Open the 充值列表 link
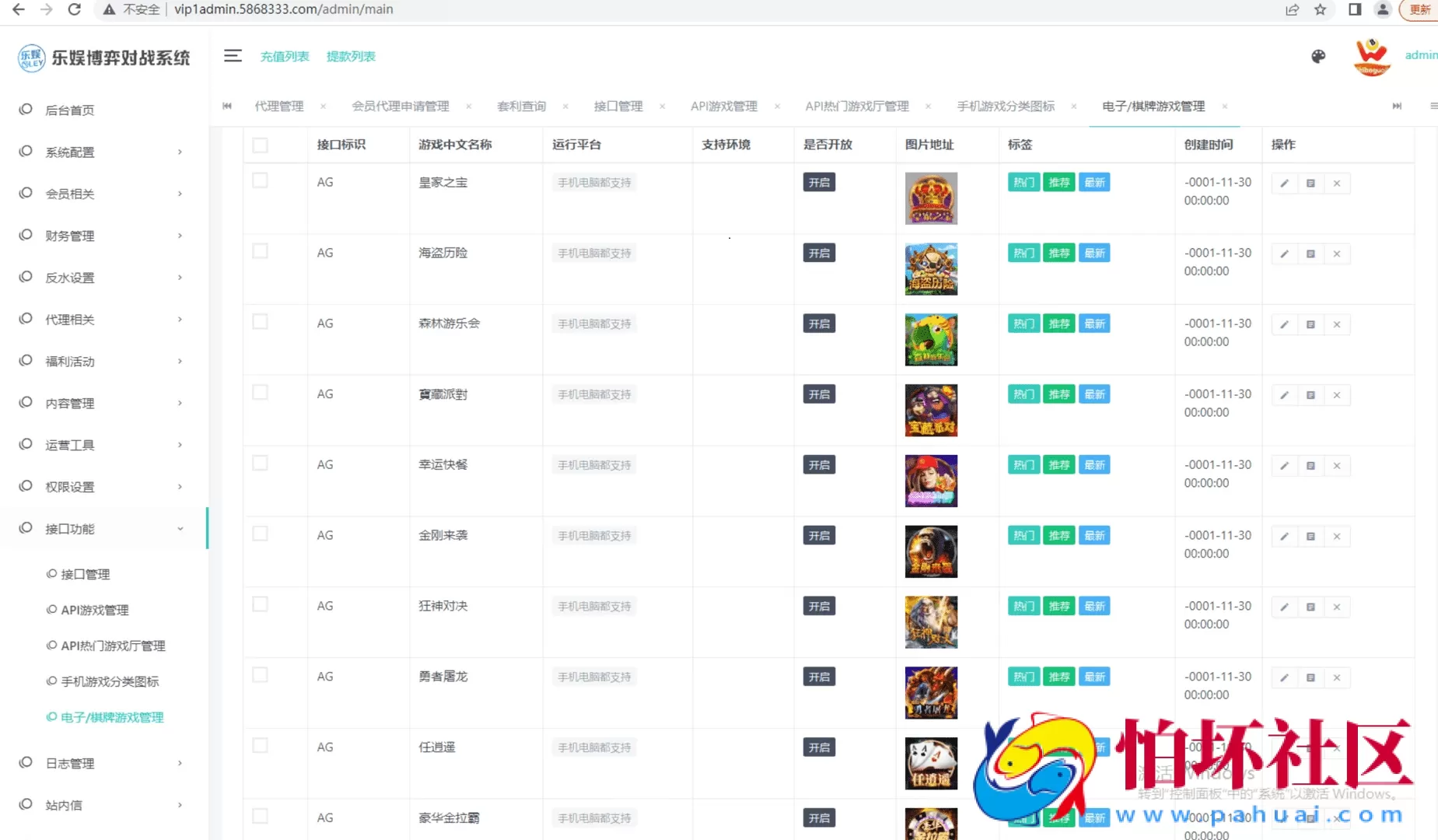 point(285,56)
